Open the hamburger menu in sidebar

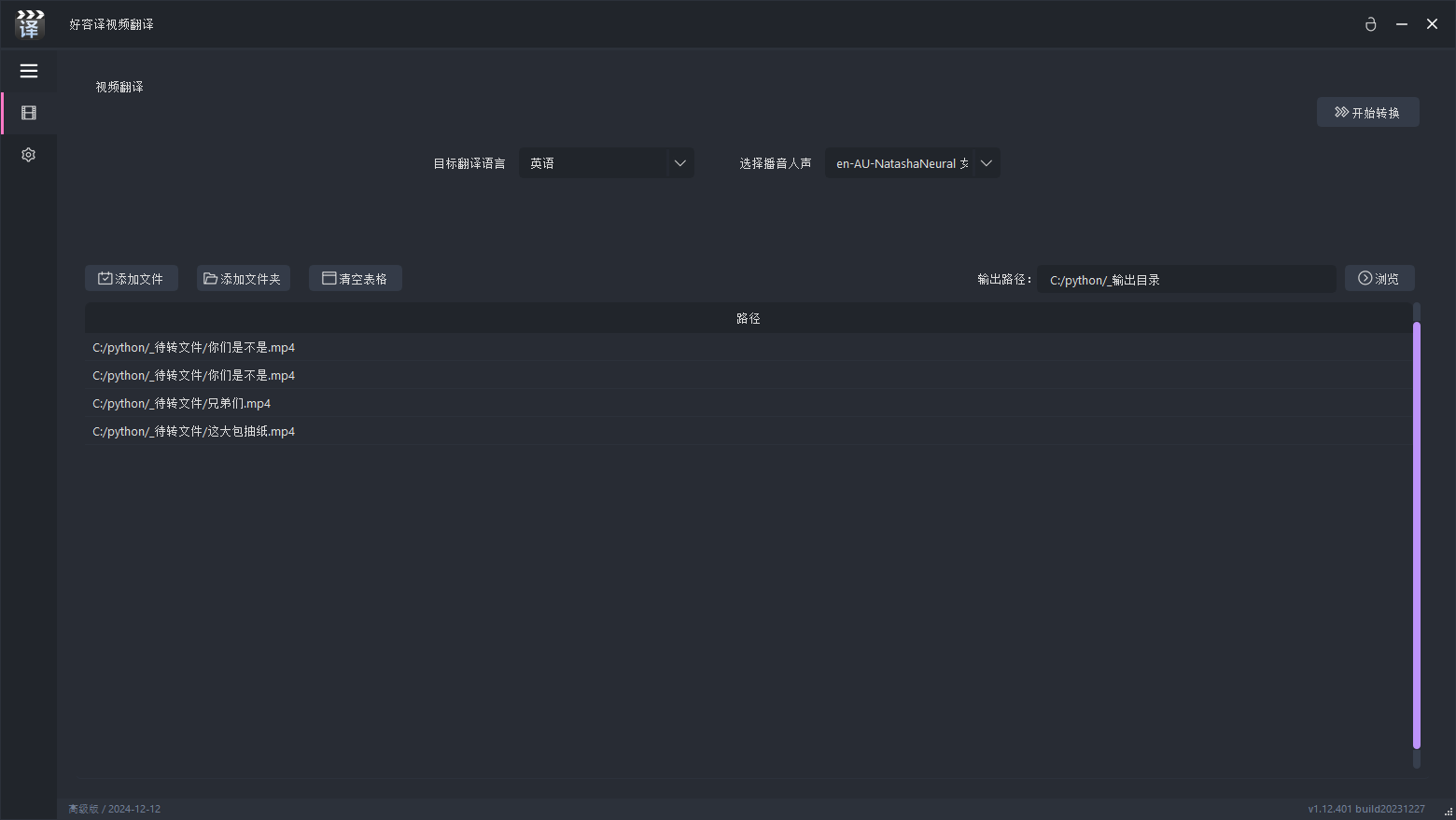[x=29, y=71]
